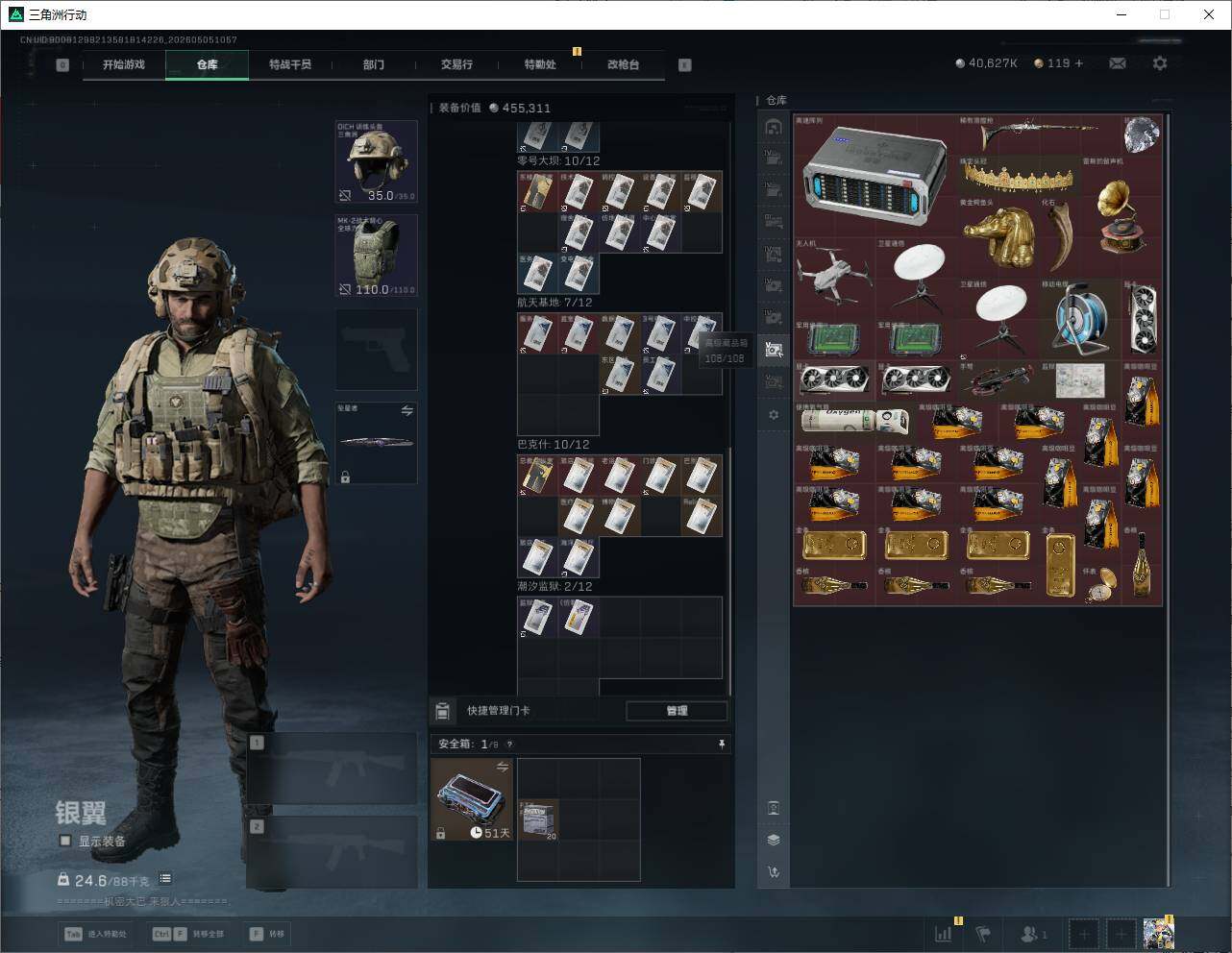Image resolution: width=1232 pixels, height=953 pixels.
Task: Click the flag icon in the bottom bar
Action: coord(983,933)
